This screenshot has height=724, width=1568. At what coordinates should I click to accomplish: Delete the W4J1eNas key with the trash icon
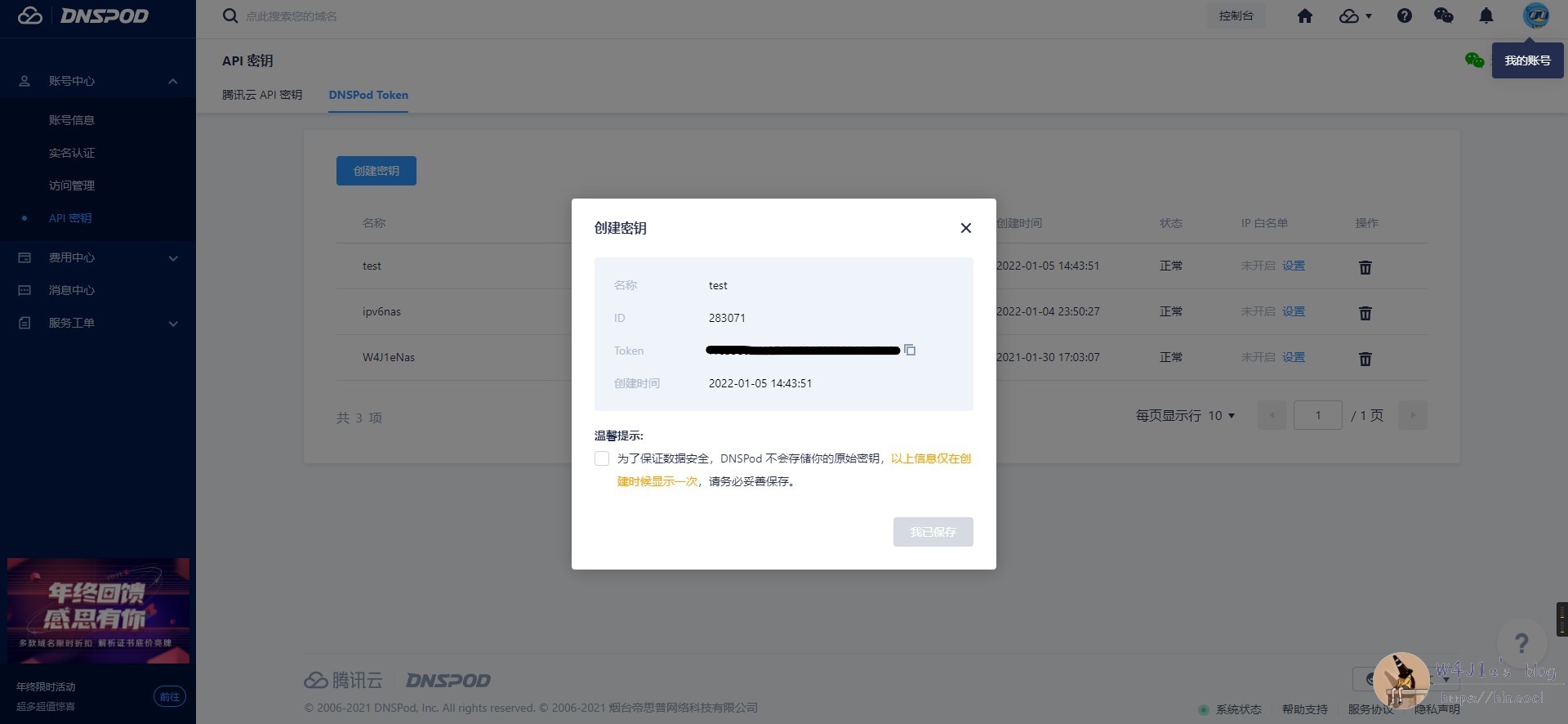[x=1365, y=359]
